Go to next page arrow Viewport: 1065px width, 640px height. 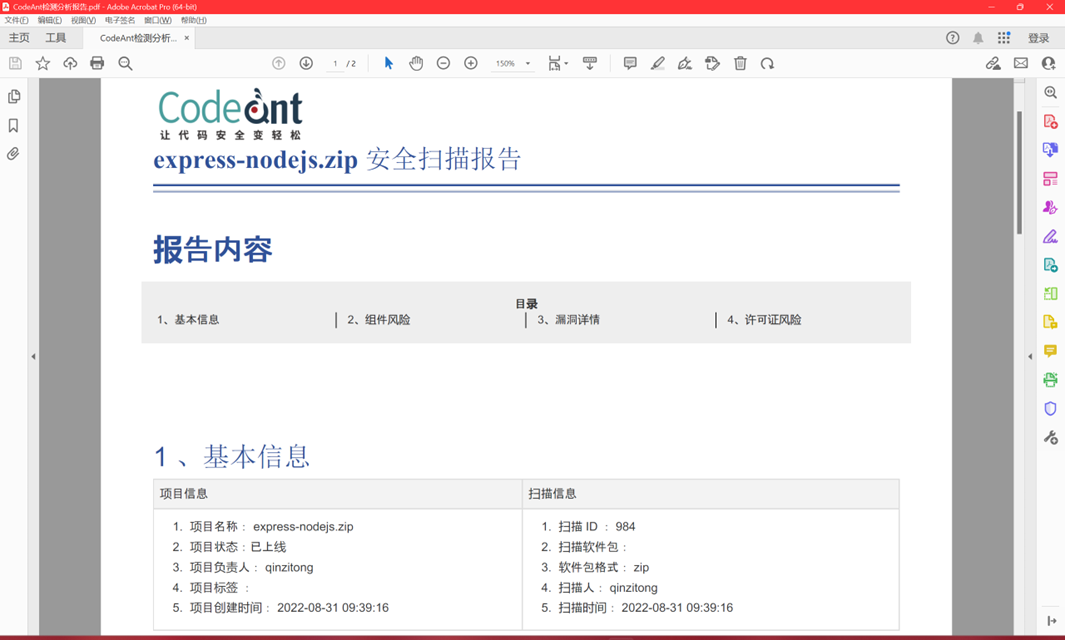pos(306,63)
